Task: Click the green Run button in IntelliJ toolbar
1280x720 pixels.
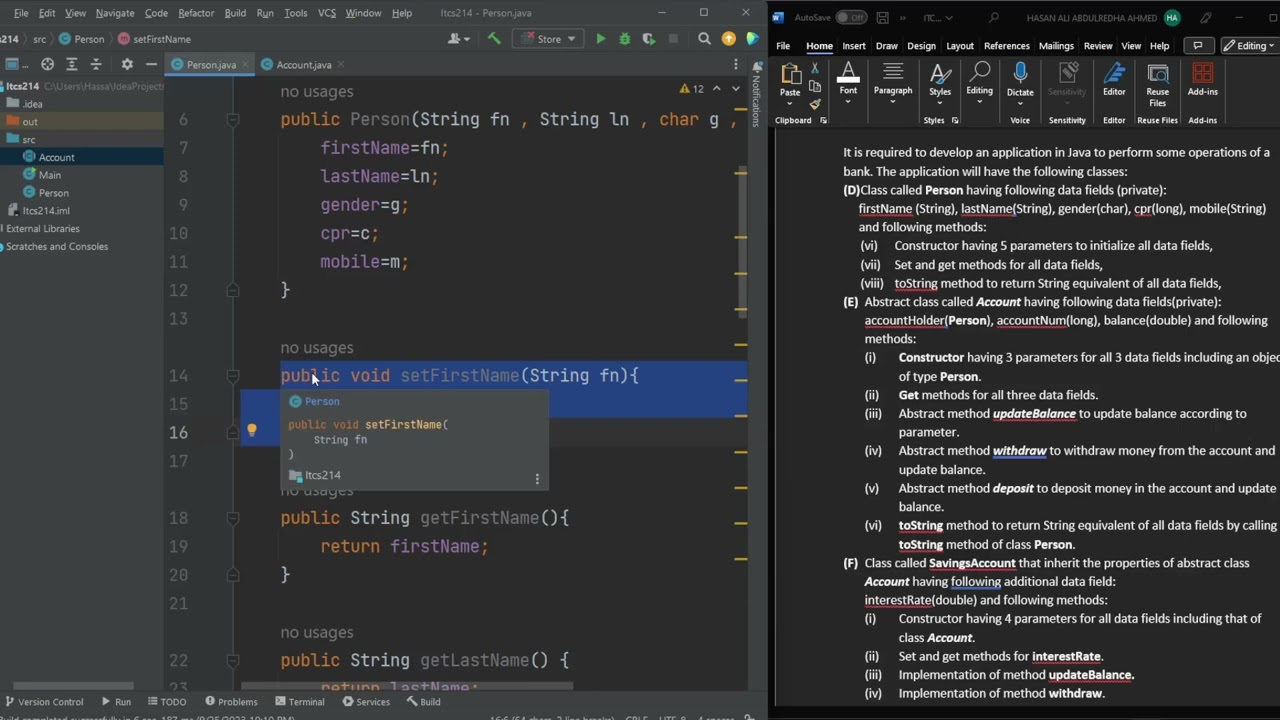Action: pyautogui.click(x=600, y=39)
